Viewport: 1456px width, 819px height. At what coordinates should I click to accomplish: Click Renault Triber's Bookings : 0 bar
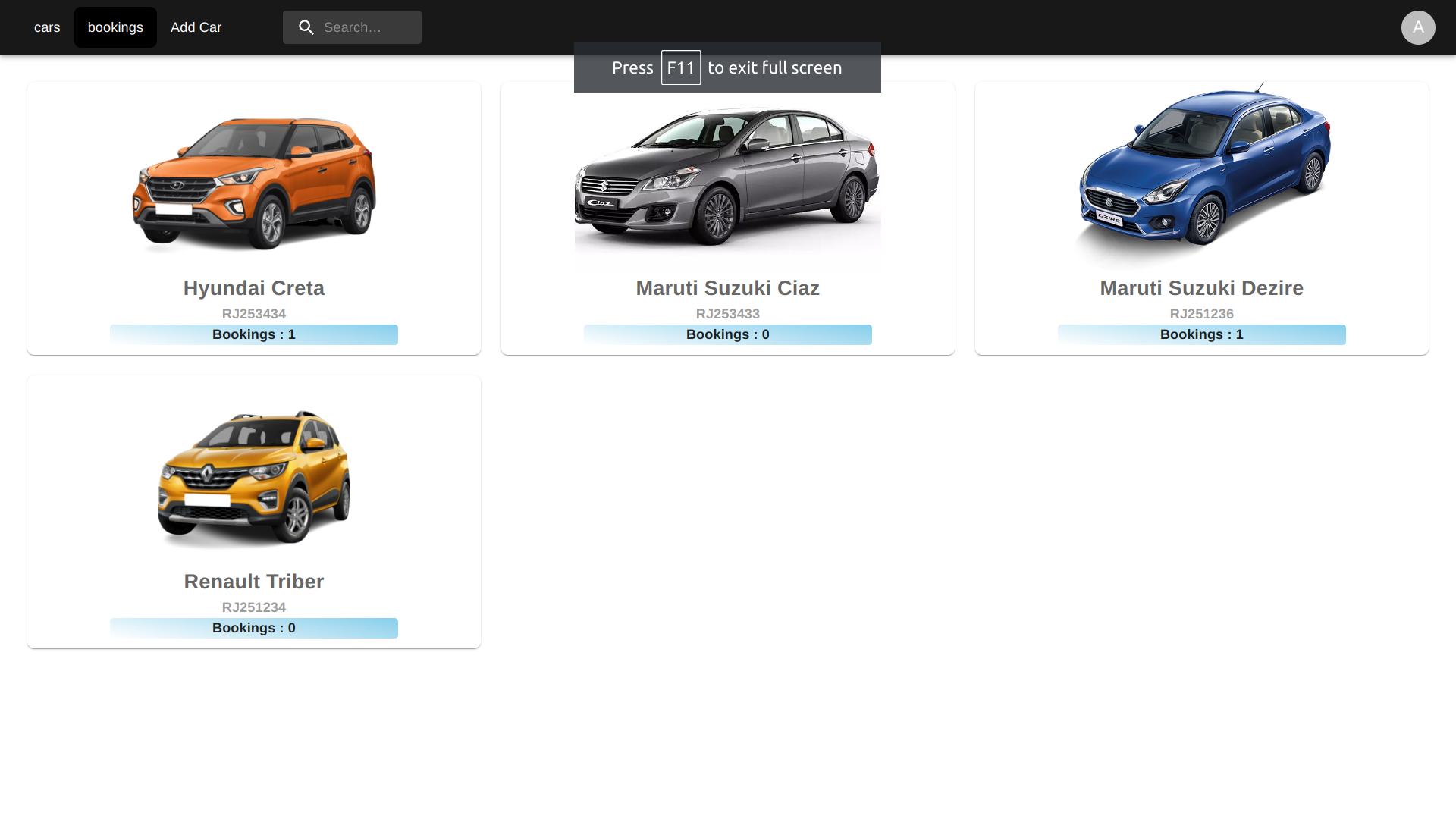254,628
